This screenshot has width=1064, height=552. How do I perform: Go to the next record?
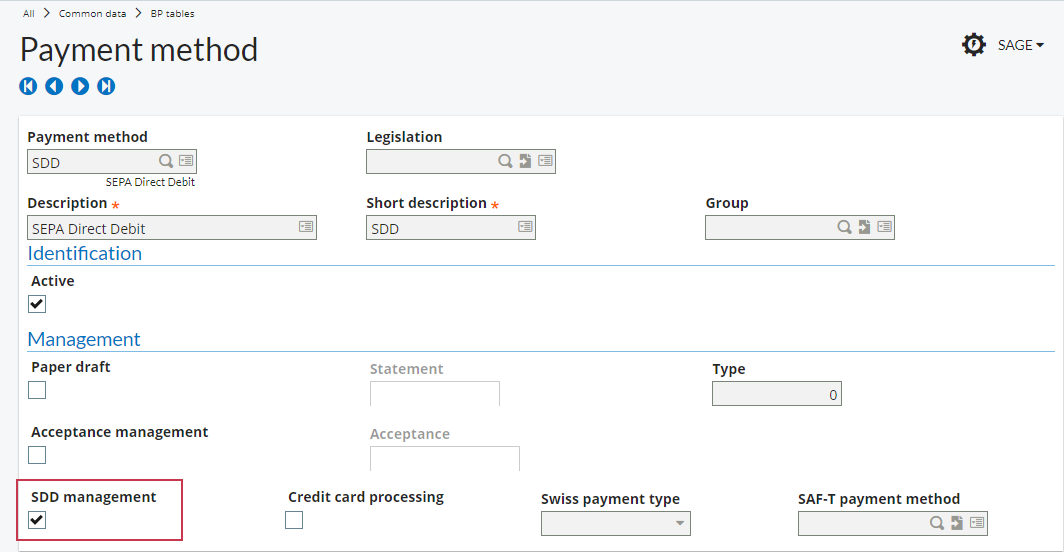pyautogui.click(x=80, y=86)
